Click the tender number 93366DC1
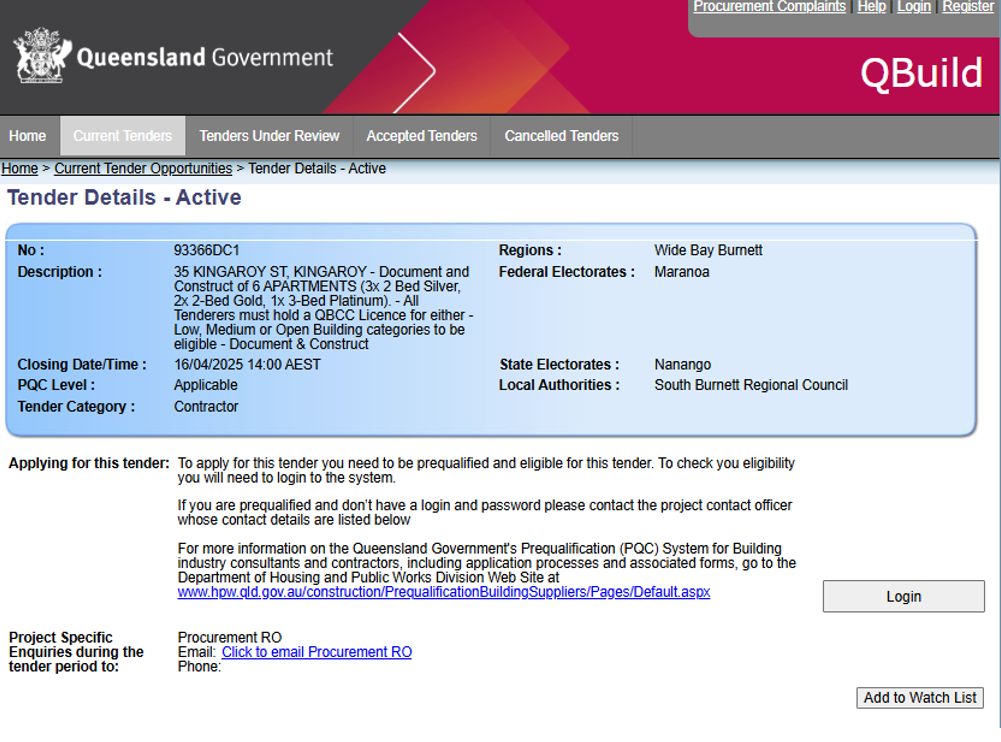1001x742 pixels. point(207,251)
